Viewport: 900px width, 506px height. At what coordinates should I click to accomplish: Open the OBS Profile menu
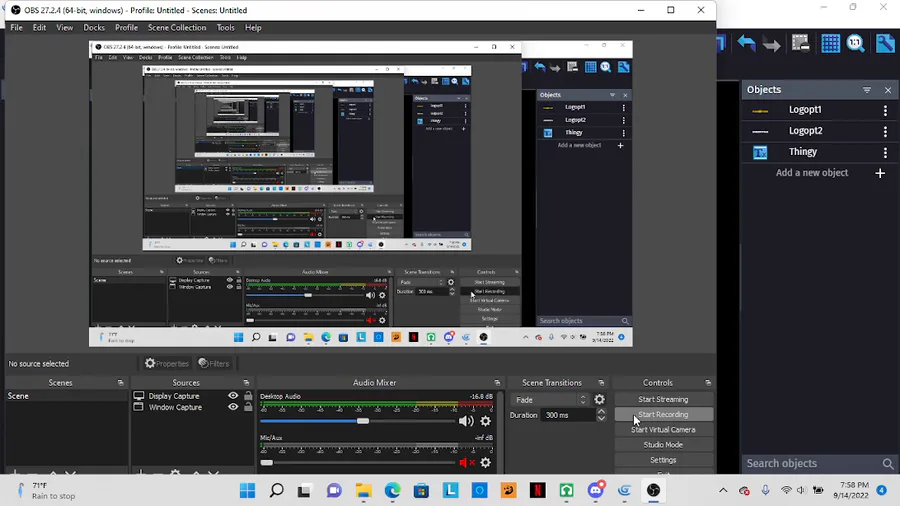click(x=126, y=28)
